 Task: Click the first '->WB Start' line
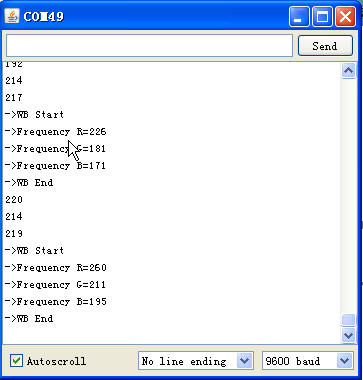click(x=34, y=115)
